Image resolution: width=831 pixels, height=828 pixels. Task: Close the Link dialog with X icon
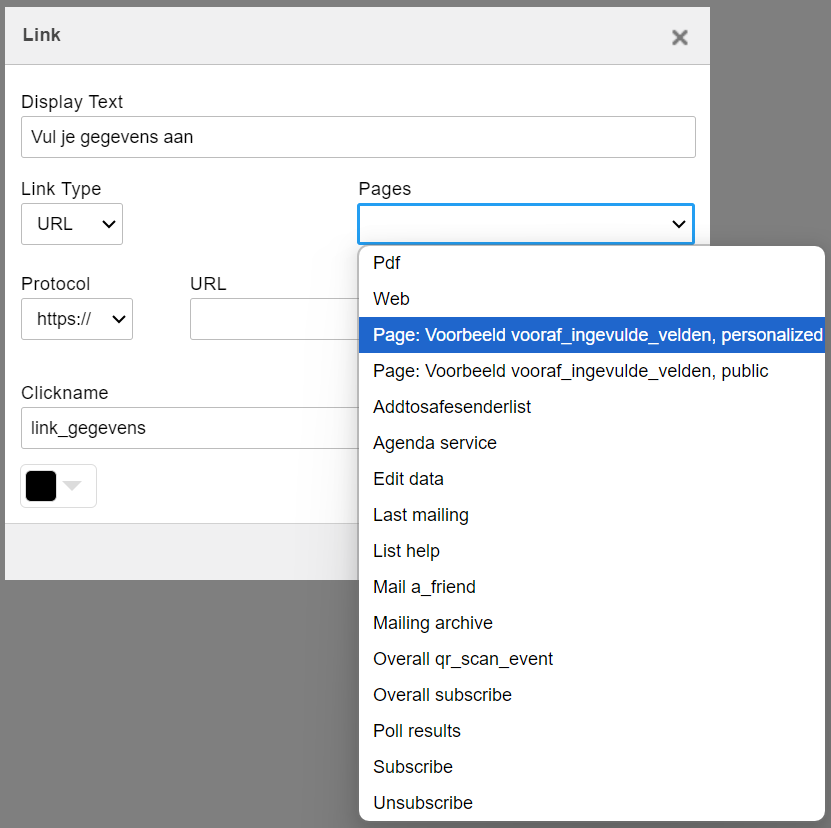click(680, 37)
